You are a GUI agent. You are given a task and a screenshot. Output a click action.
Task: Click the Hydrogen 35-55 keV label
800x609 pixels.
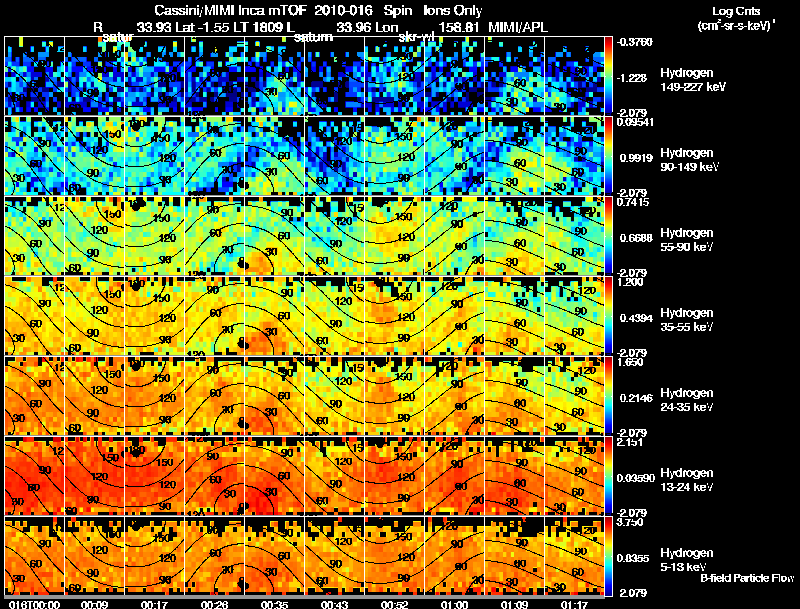(686, 320)
